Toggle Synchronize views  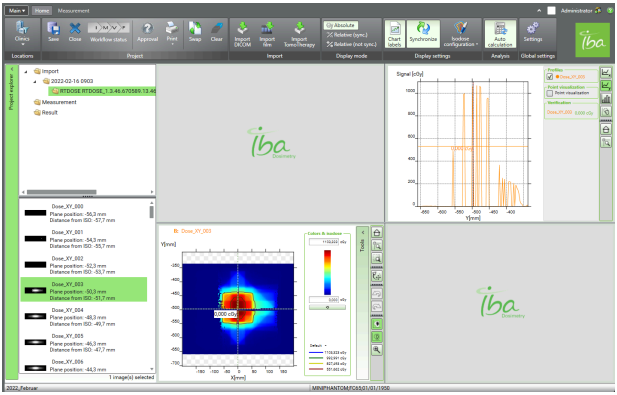pos(423,34)
